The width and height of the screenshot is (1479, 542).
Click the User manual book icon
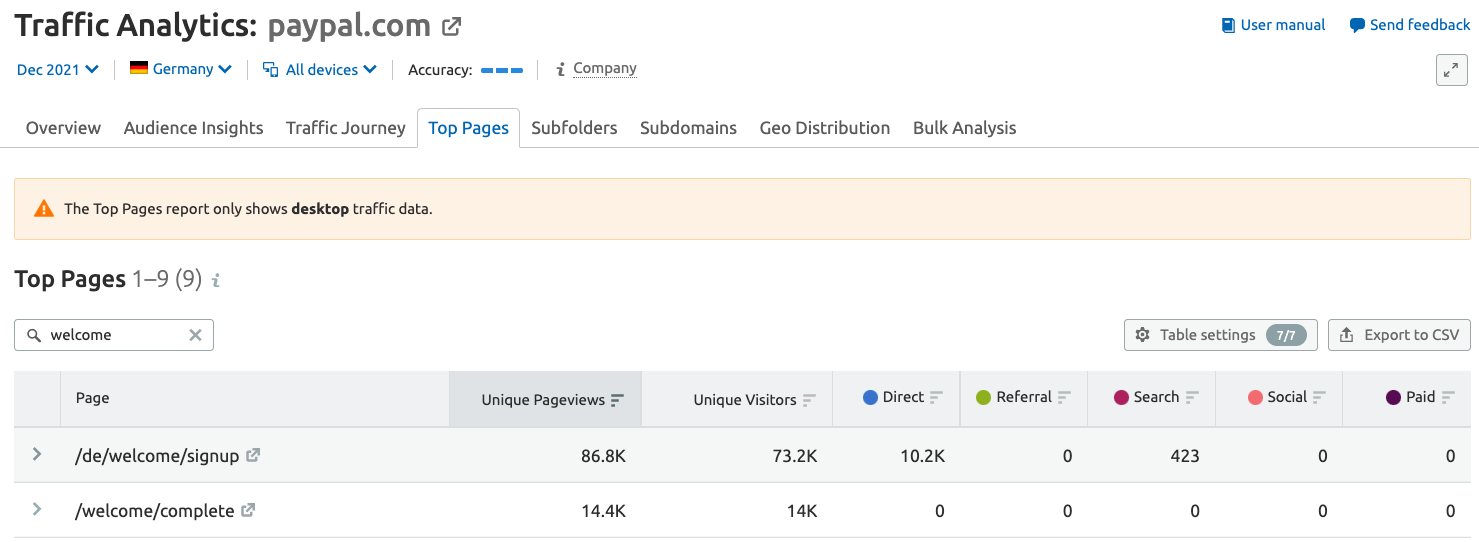click(1228, 25)
